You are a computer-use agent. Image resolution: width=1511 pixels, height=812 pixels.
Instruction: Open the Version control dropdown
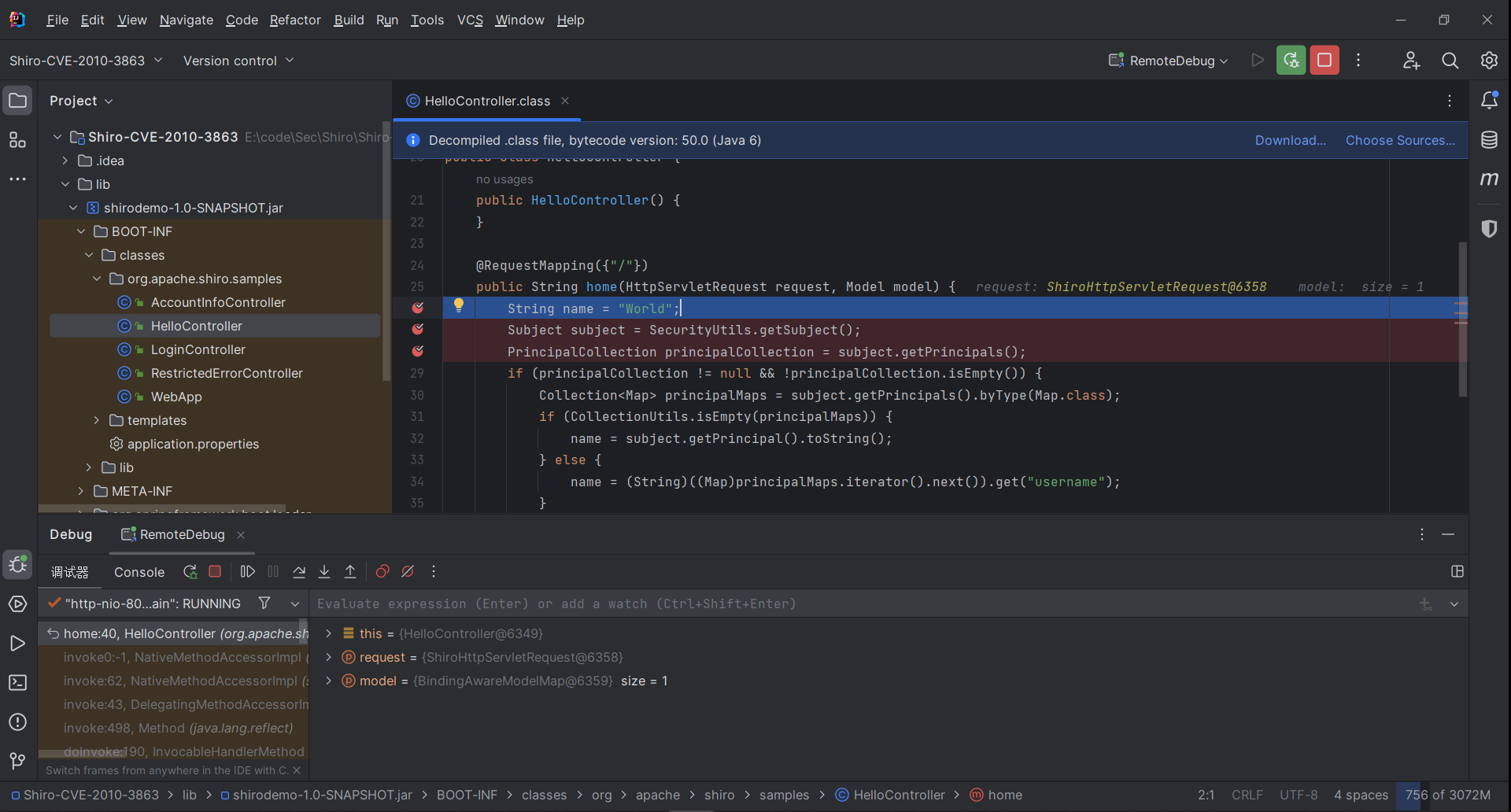(x=238, y=61)
